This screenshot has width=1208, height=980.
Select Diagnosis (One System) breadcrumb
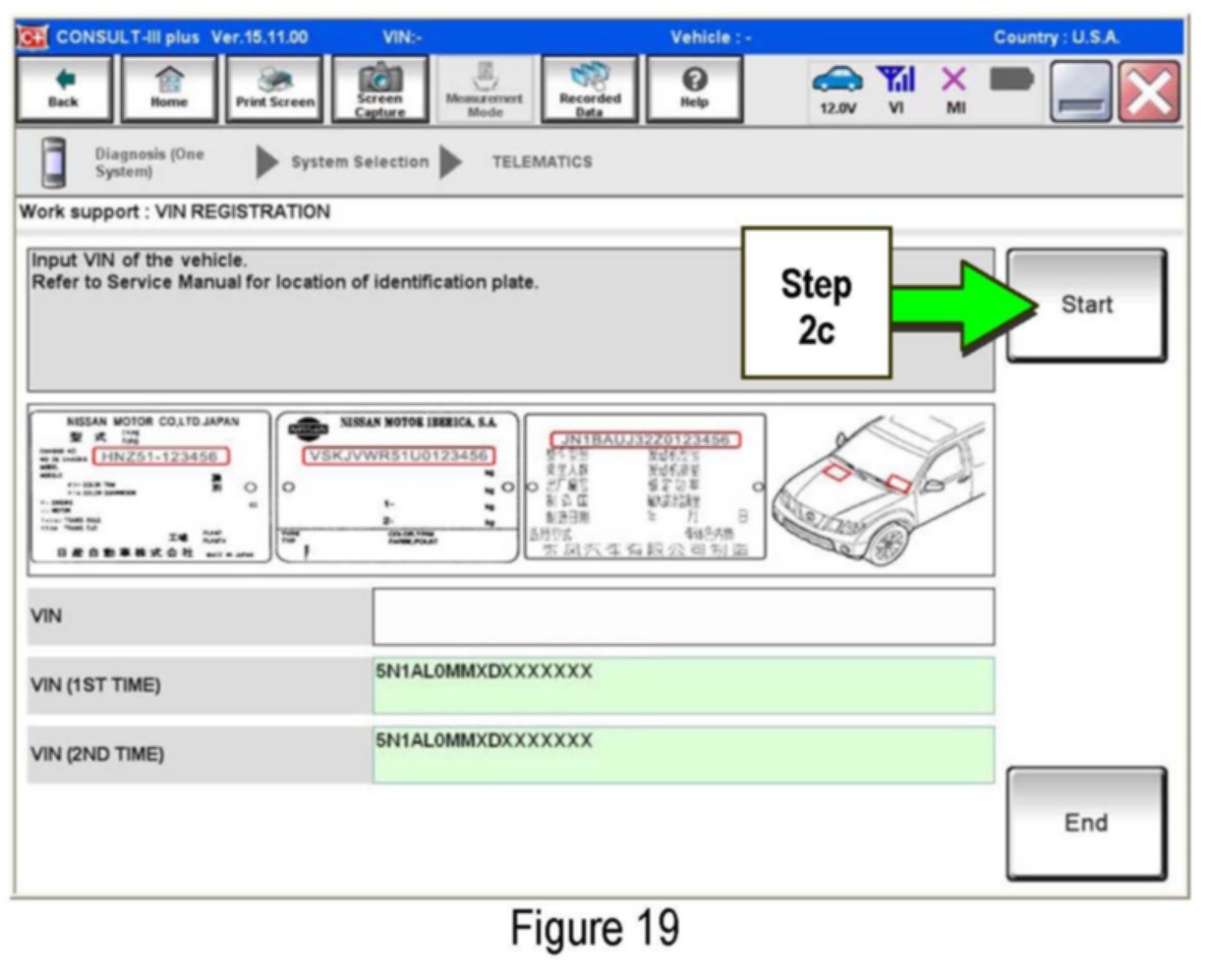coord(147,163)
